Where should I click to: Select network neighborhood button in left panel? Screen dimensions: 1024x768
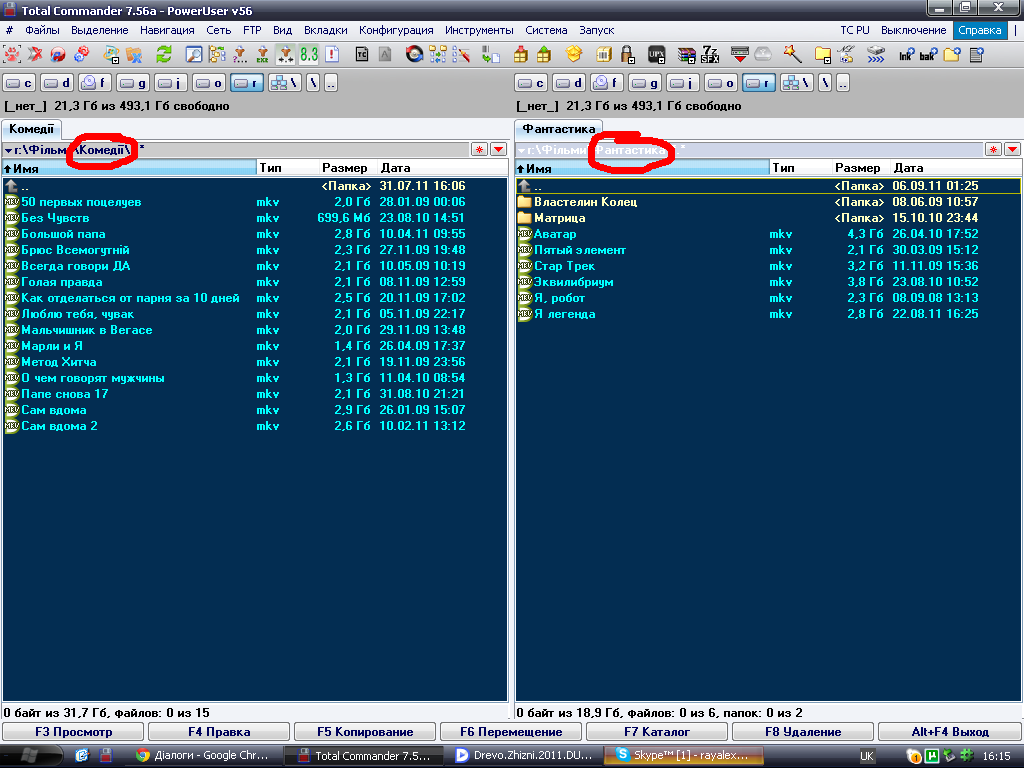[x=285, y=83]
